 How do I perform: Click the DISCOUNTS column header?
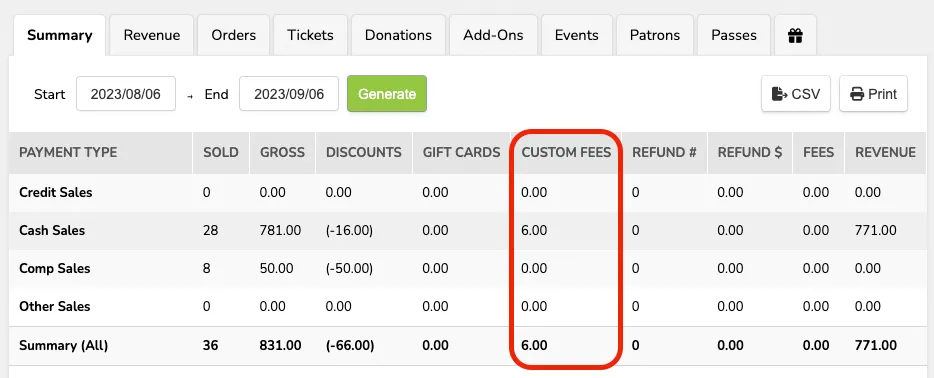pos(364,152)
